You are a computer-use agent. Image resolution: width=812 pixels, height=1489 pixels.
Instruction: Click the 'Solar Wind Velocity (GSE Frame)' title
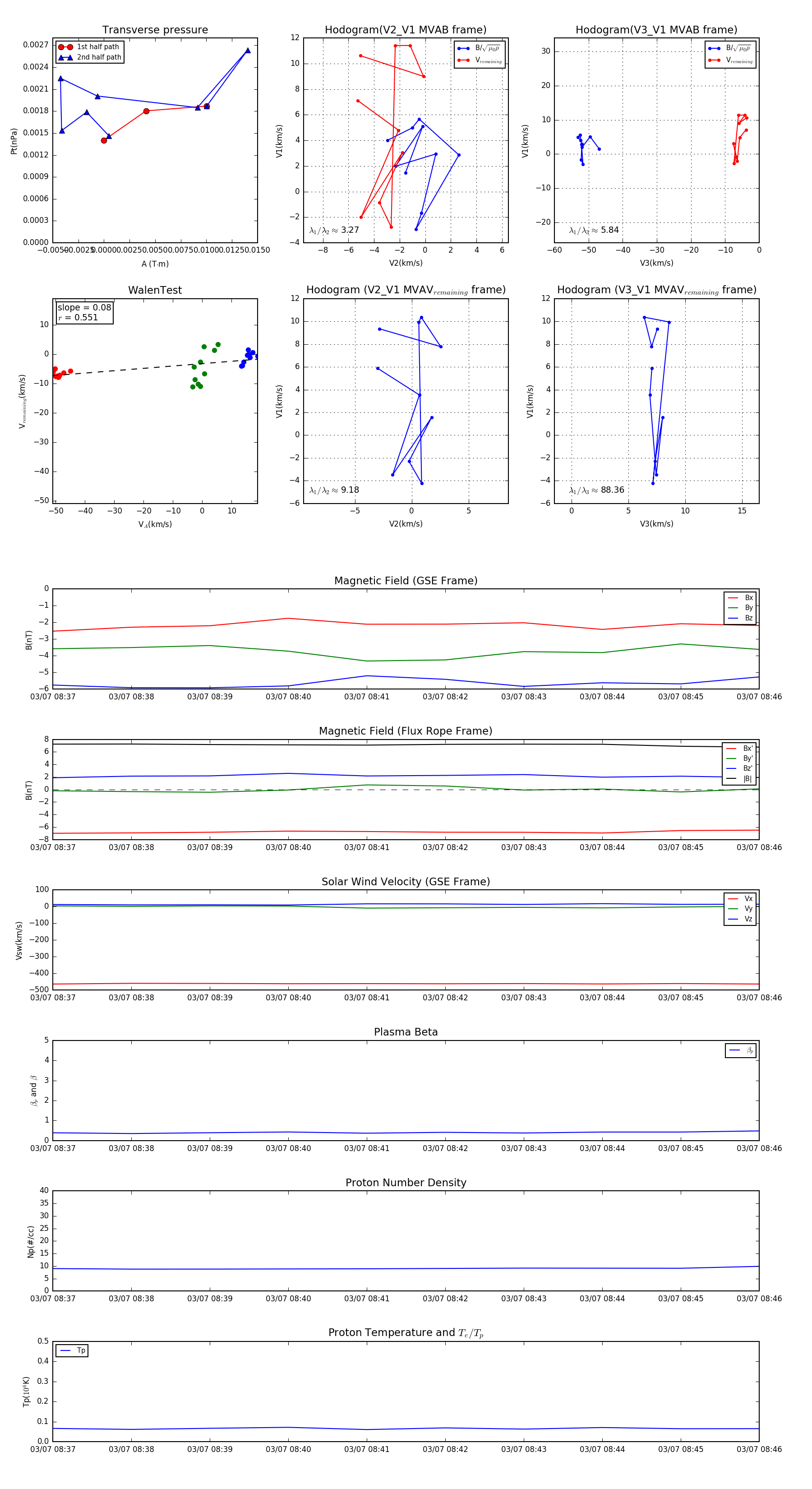click(x=406, y=882)
